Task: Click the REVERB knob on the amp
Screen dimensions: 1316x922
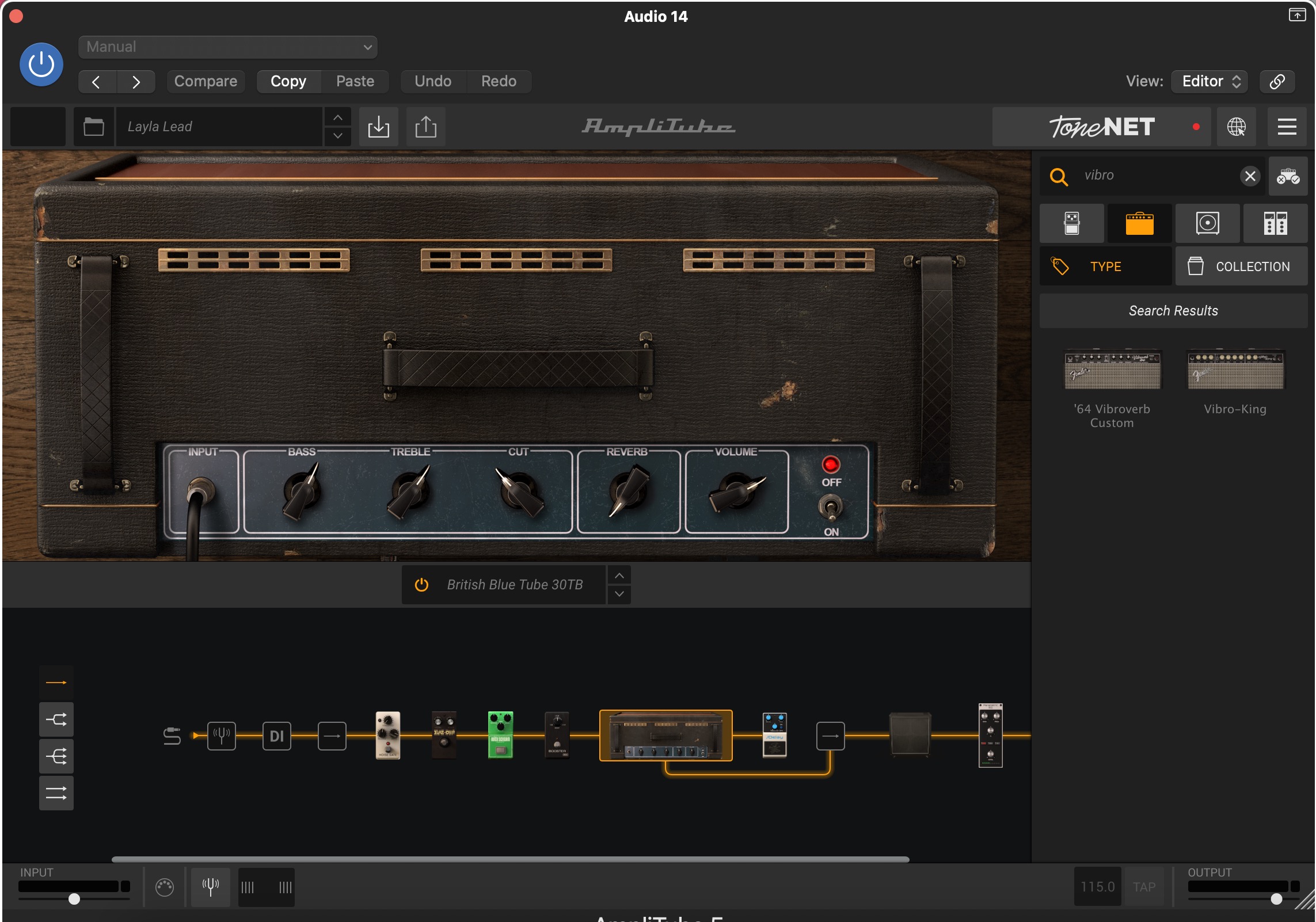Action: (x=629, y=490)
